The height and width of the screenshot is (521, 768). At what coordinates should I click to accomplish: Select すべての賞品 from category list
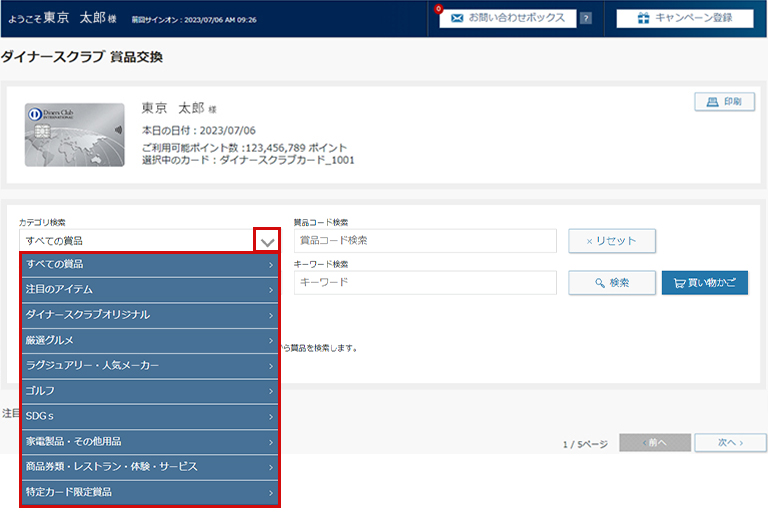tap(150, 264)
